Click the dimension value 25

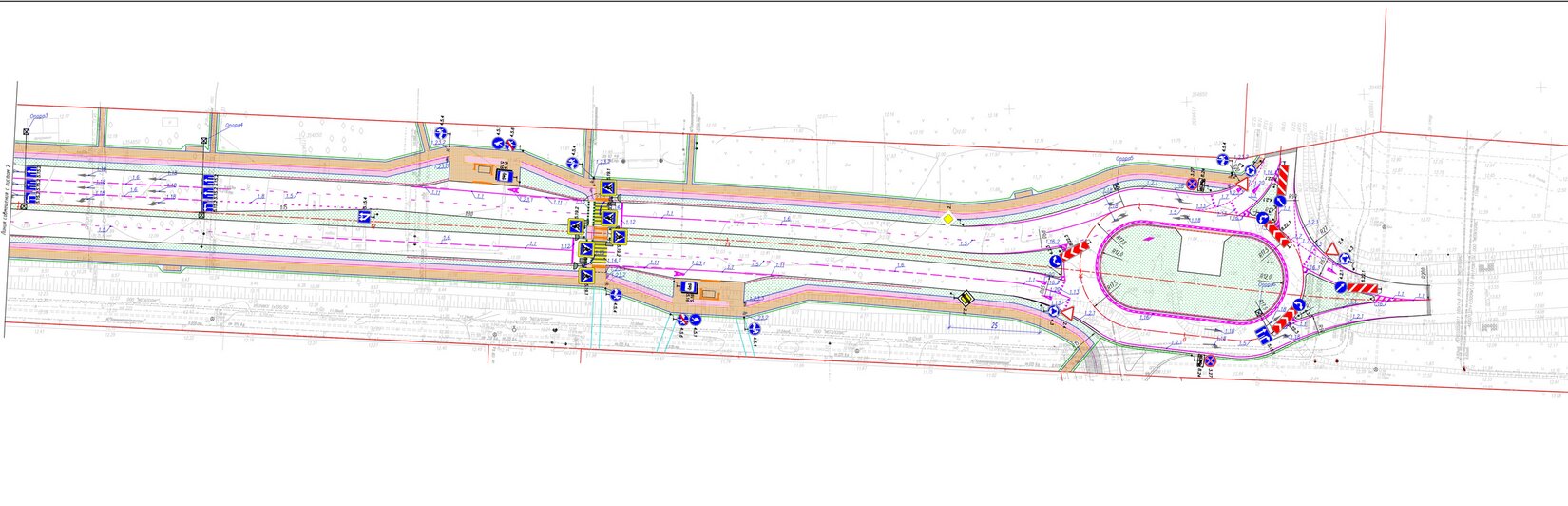coord(993,324)
